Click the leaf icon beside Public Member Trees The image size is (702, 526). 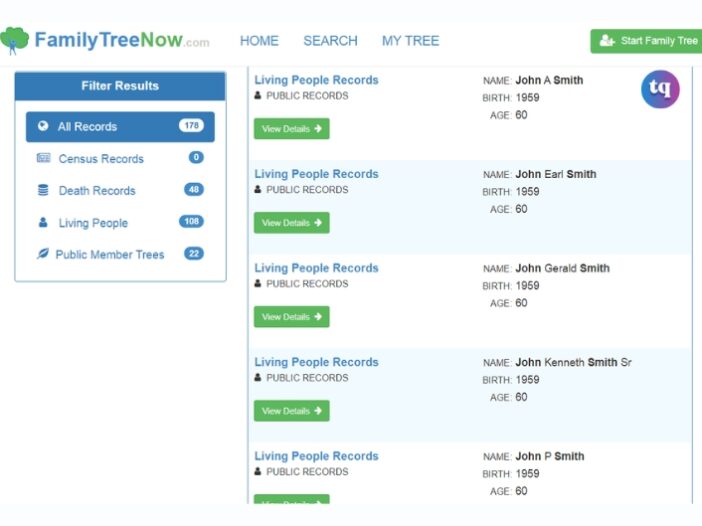pos(43,254)
